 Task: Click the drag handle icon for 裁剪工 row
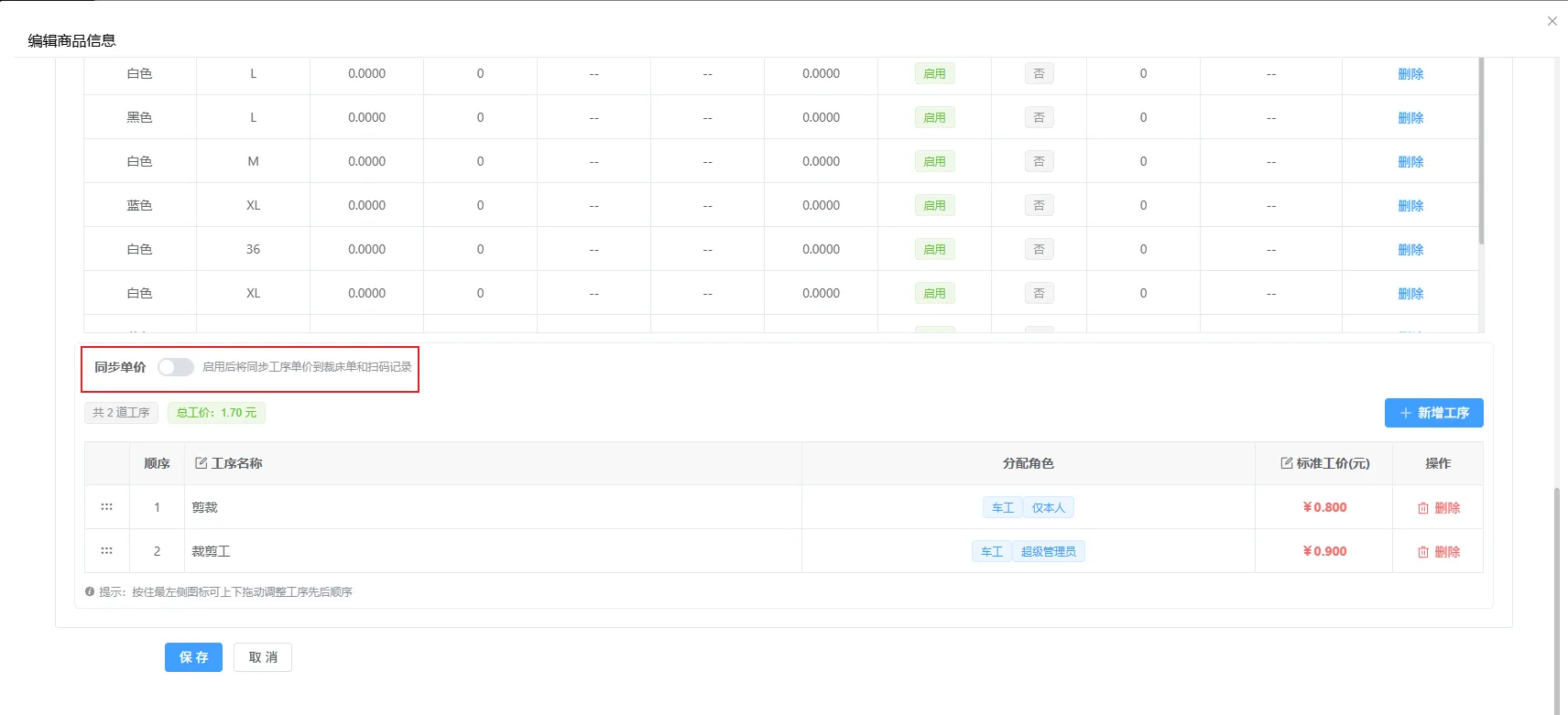pos(106,551)
